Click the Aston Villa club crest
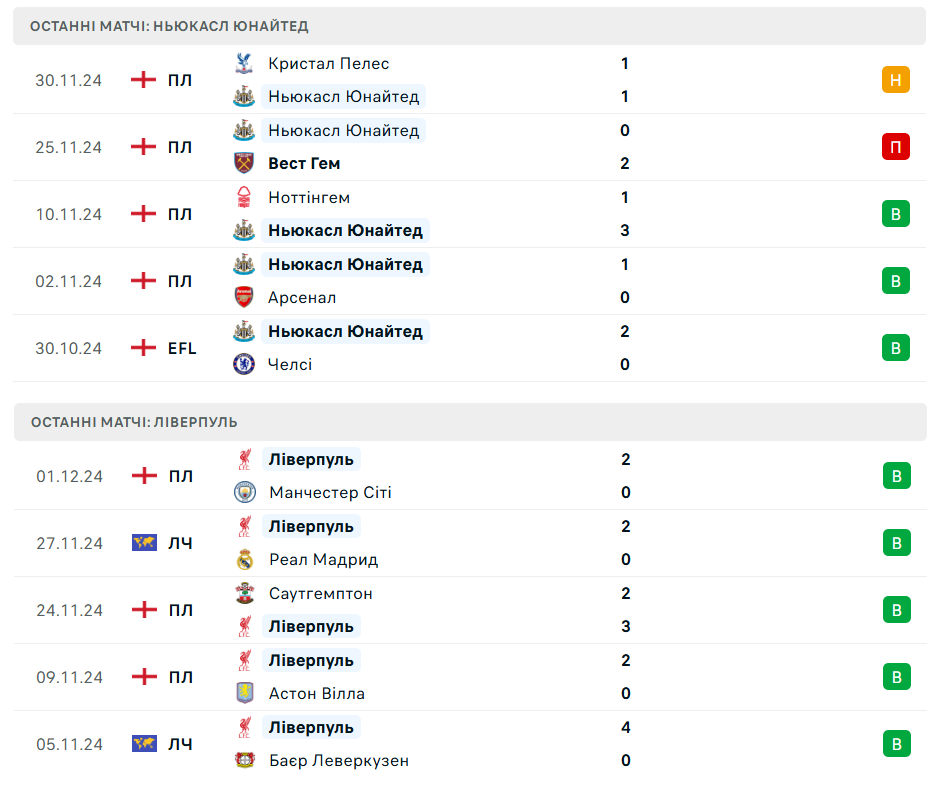 pyautogui.click(x=244, y=693)
